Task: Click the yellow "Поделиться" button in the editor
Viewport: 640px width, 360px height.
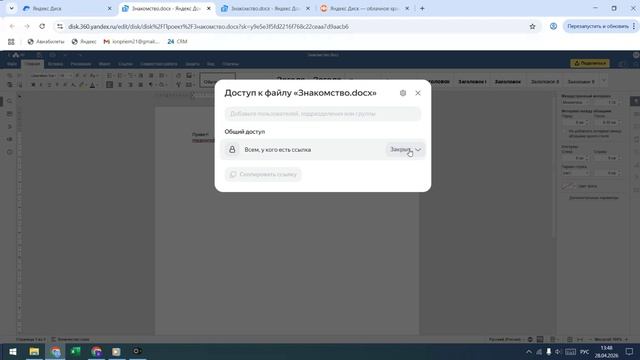Action: pos(590,63)
